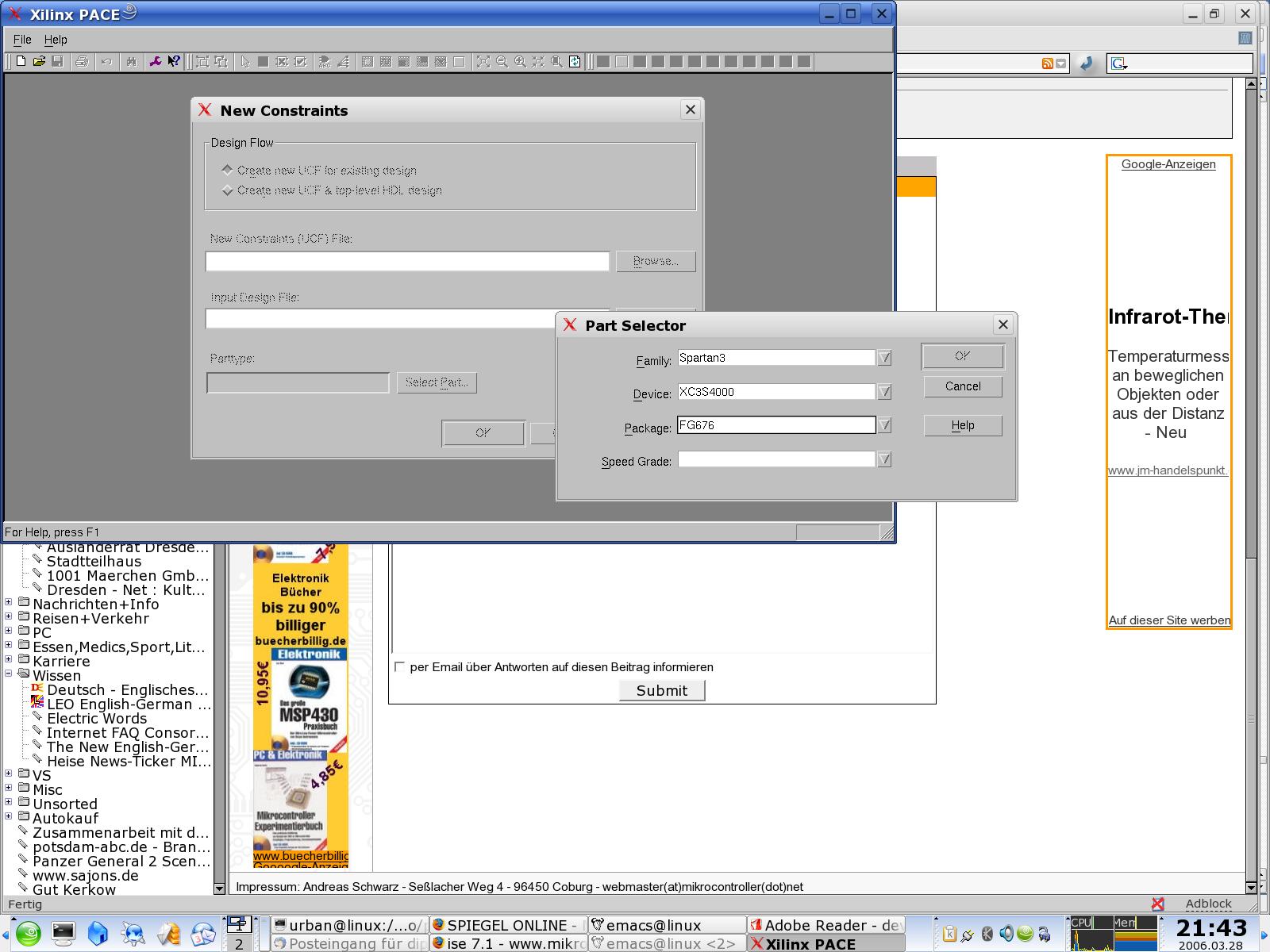Click the purple wrench toolbar icon

pyautogui.click(x=156, y=61)
